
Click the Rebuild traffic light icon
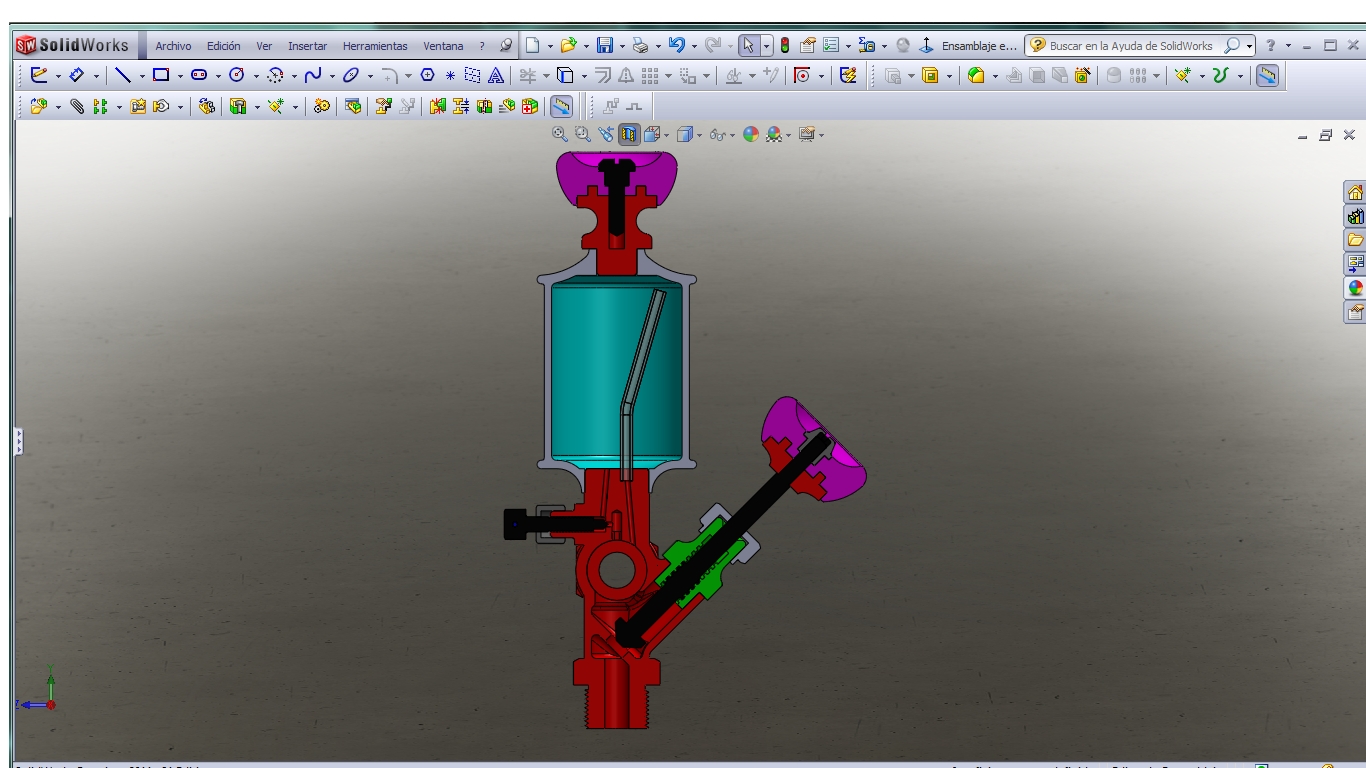(x=785, y=45)
